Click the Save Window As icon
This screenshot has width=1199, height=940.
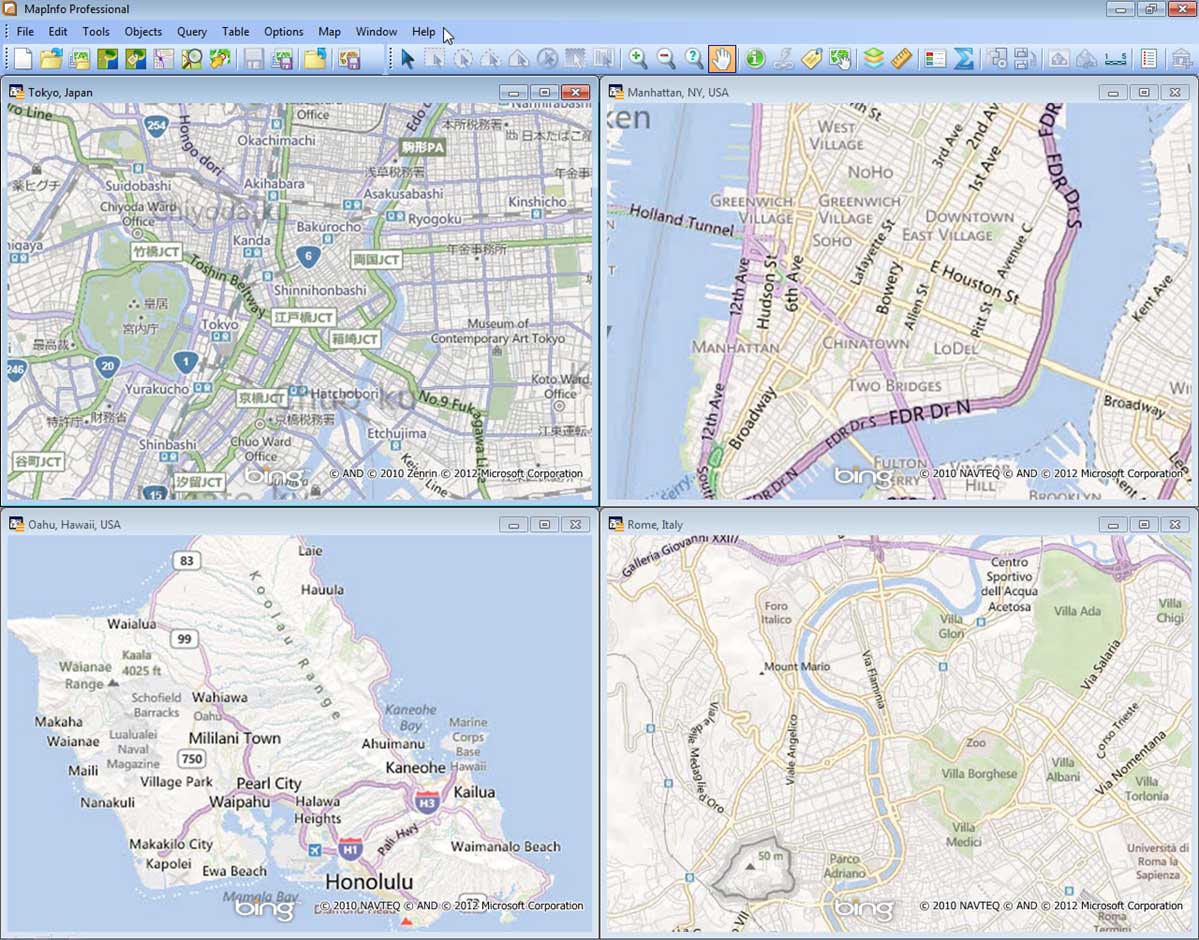pos(349,59)
